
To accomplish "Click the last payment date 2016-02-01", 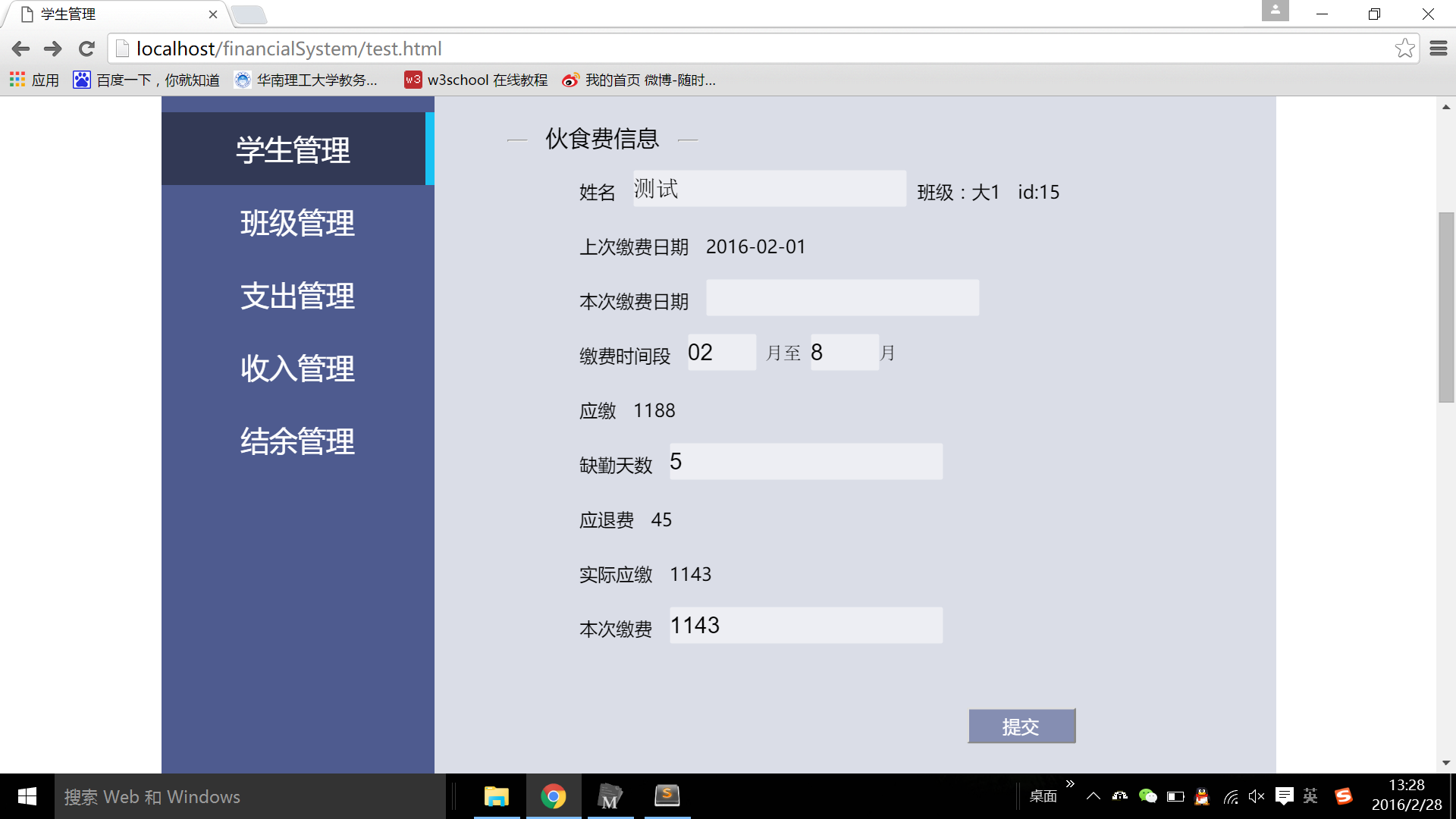I will (755, 247).
